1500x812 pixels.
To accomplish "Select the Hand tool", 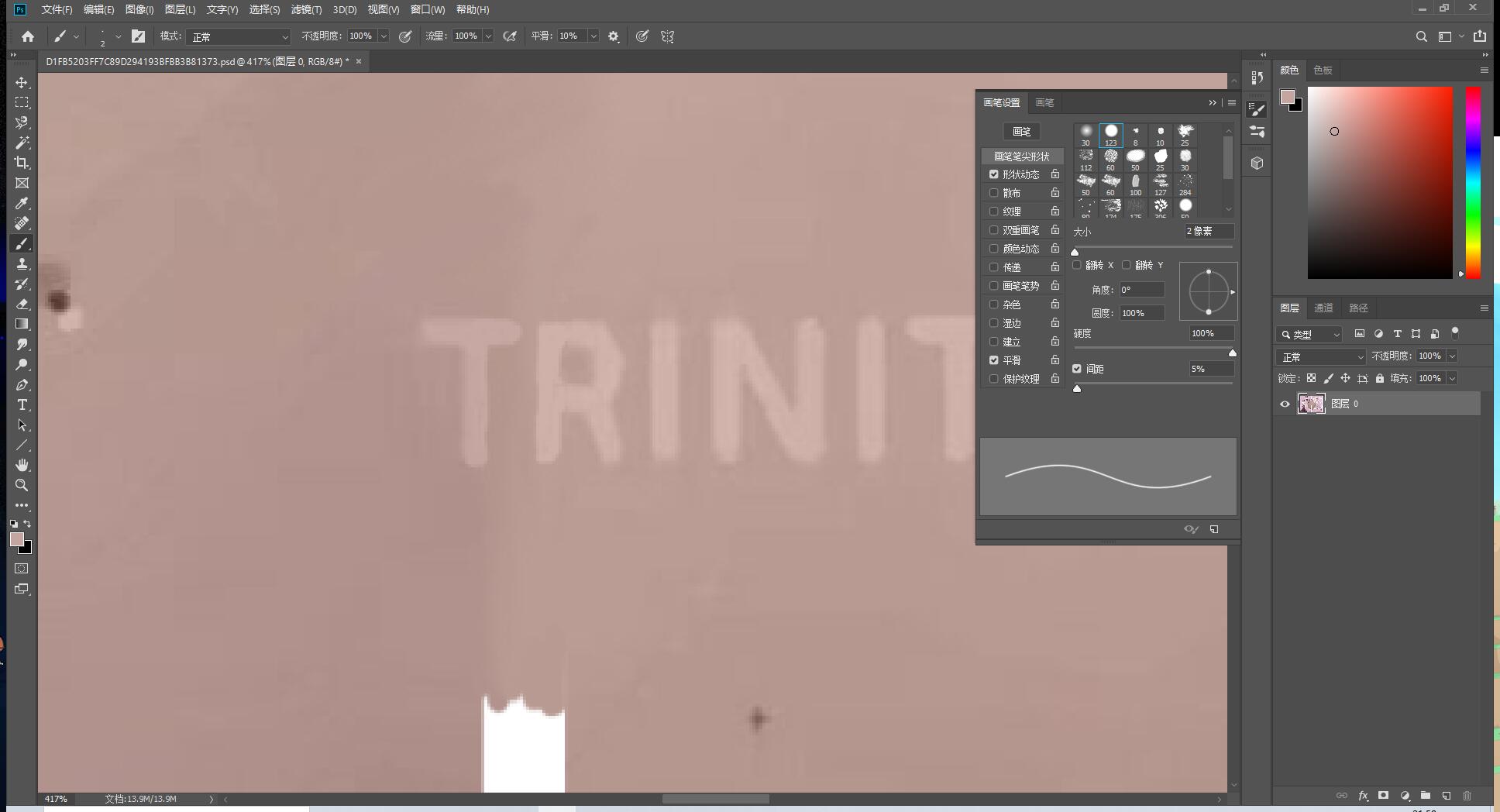I will click(x=22, y=465).
